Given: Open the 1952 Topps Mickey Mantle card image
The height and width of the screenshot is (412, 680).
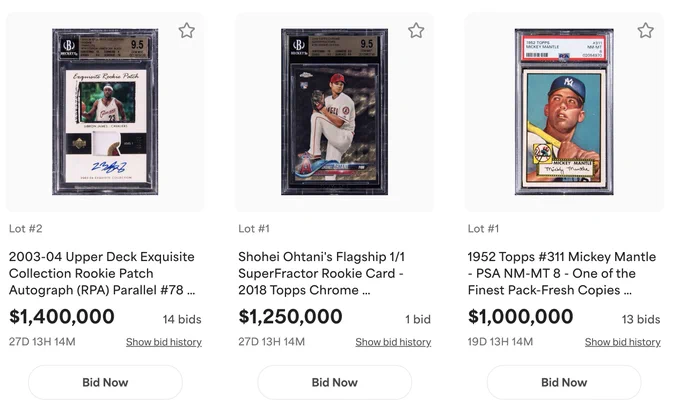Looking at the screenshot, I should [x=564, y=112].
